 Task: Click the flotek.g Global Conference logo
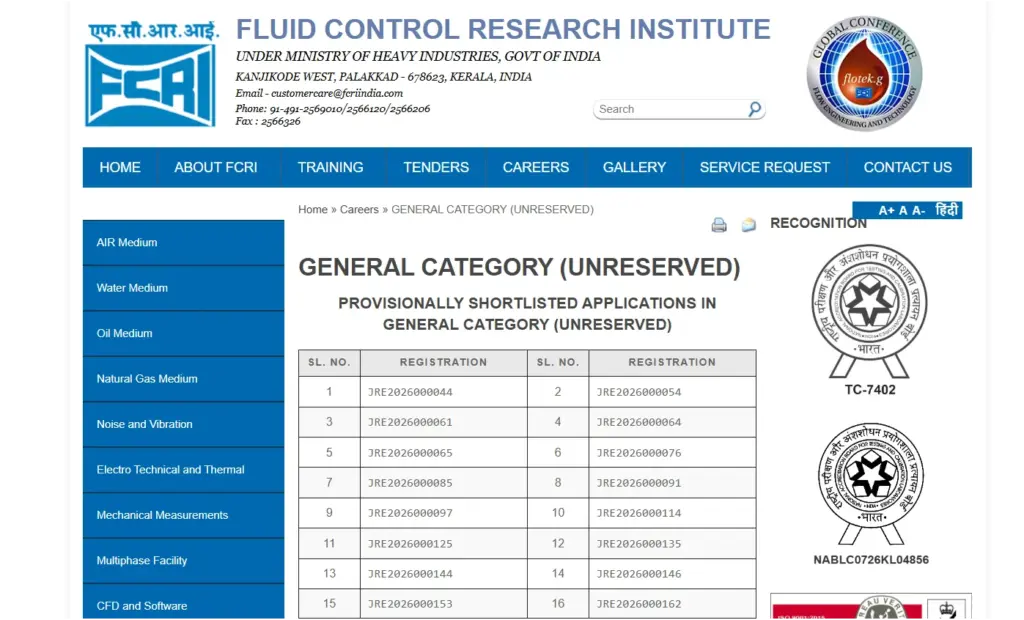tap(864, 73)
